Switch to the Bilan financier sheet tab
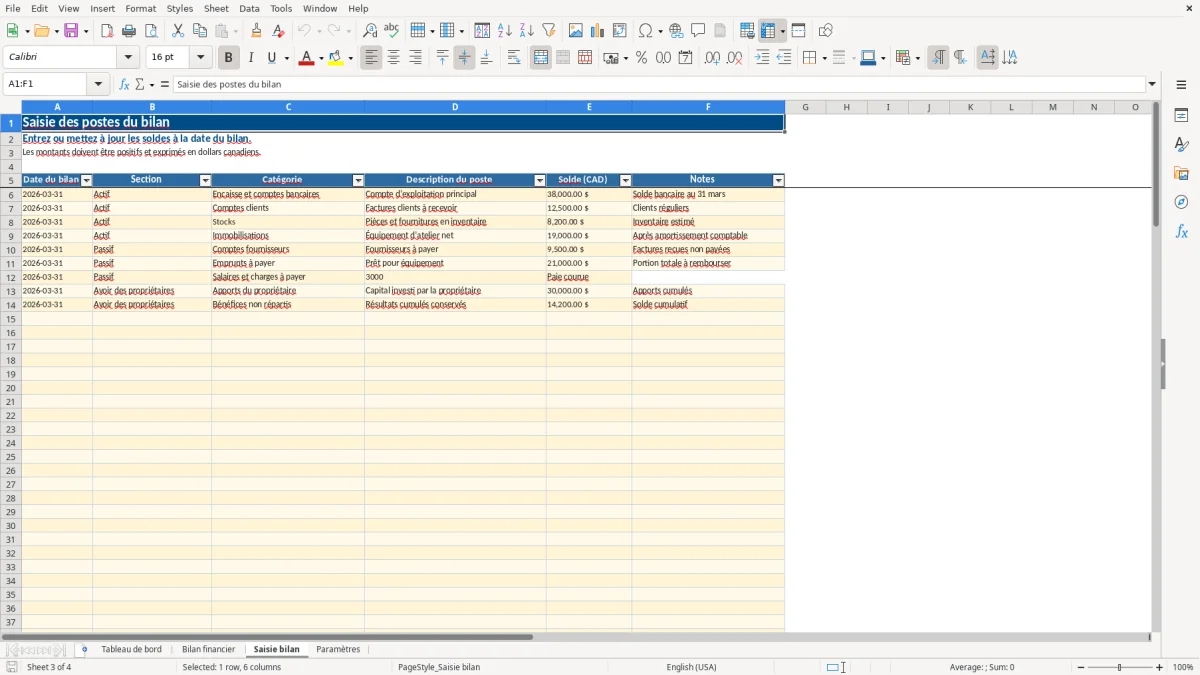The image size is (1200, 675). pyautogui.click(x=209, y=650)
